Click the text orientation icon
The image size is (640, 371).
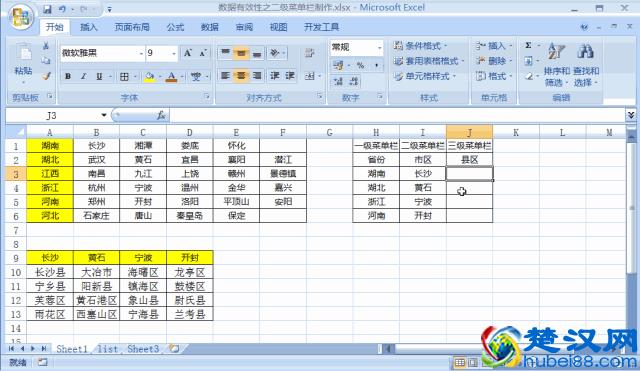(x=275, y=53)
